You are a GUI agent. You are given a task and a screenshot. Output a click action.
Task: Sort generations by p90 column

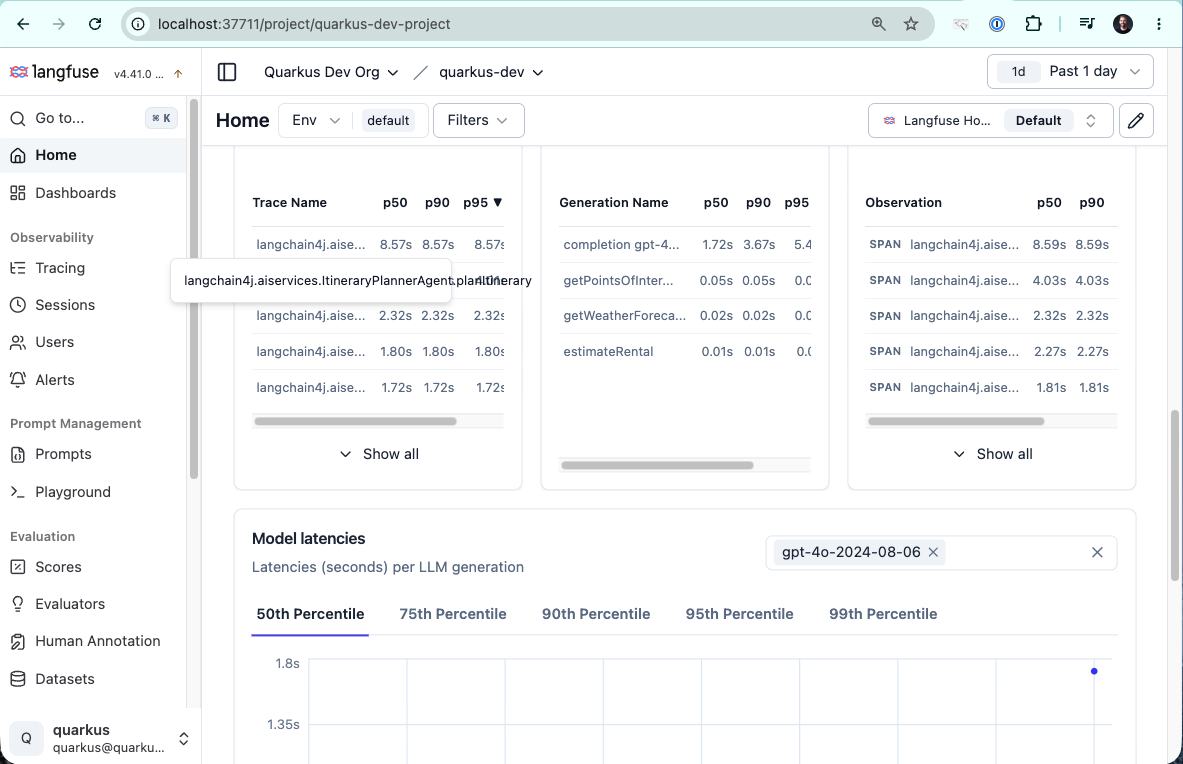pos(758,203)
